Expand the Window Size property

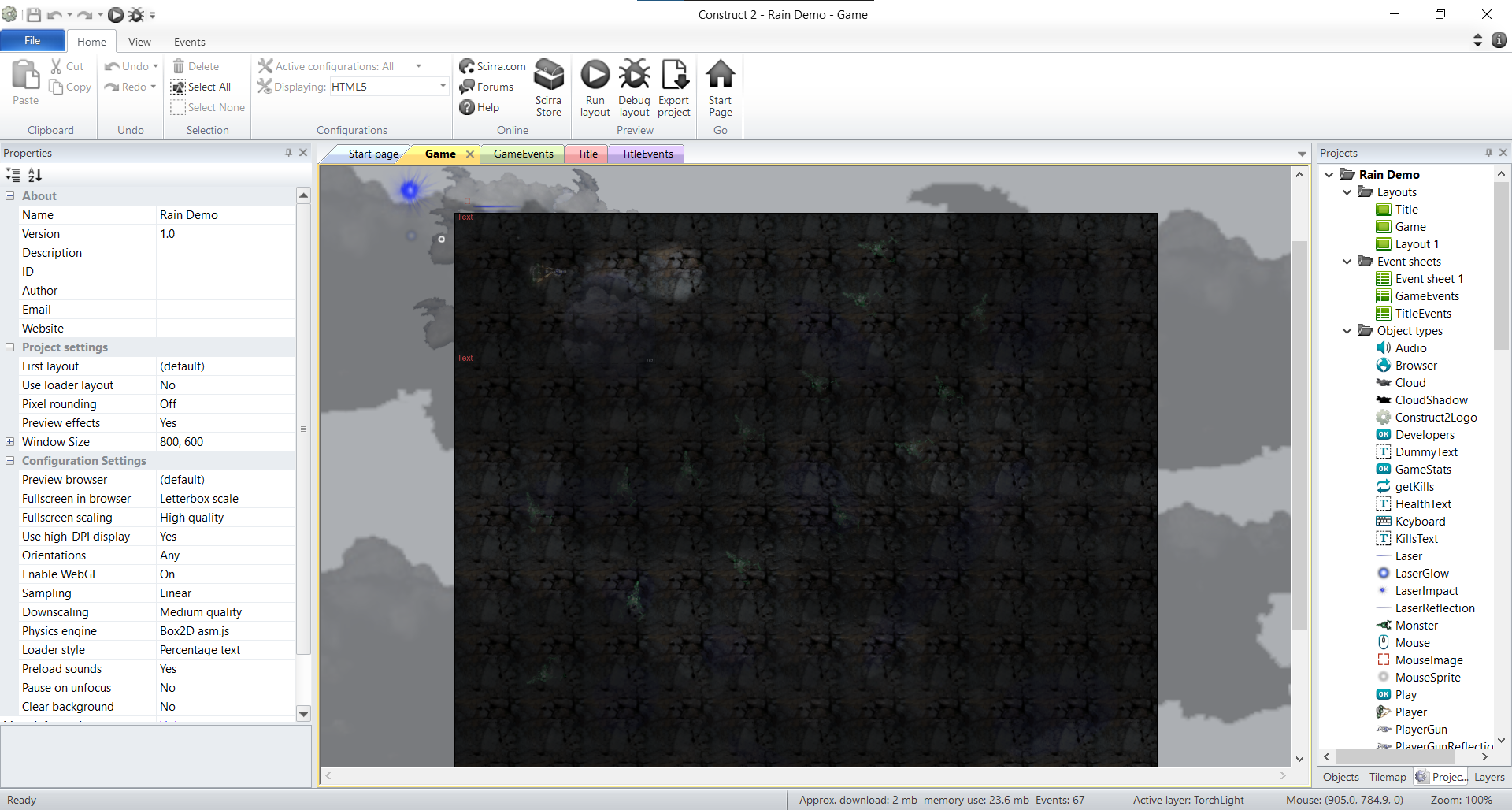coord(9,442)
